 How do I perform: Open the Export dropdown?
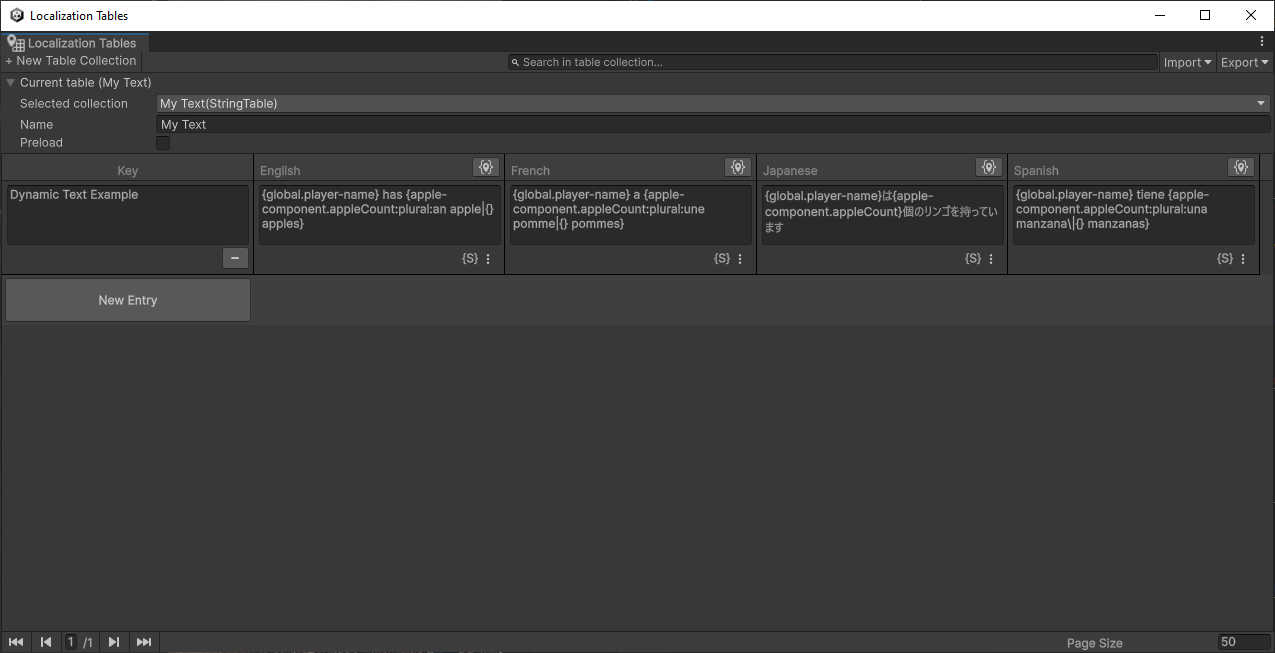coord(1243,62)
